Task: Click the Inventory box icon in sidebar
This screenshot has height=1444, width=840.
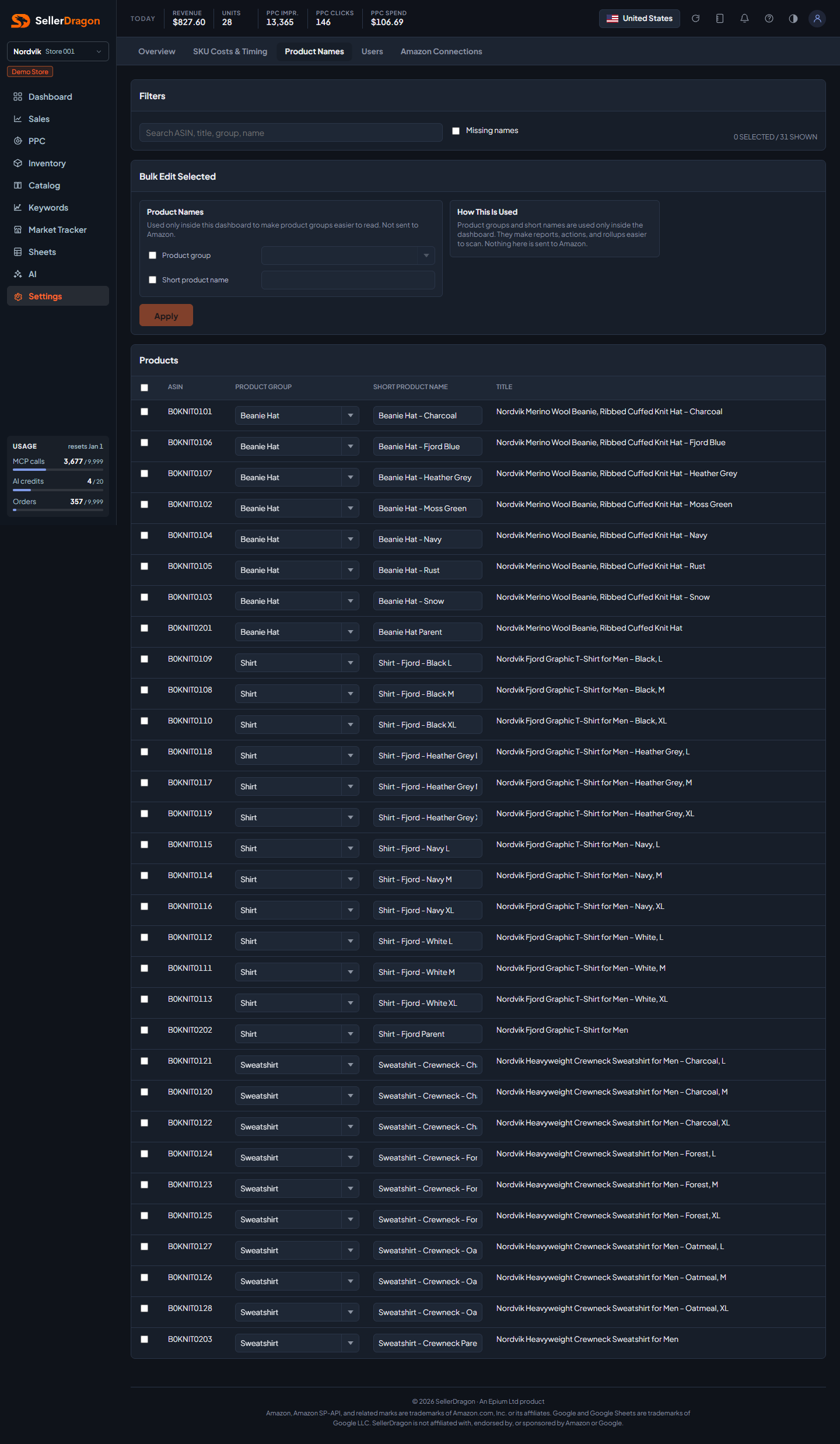Action: 18,163
